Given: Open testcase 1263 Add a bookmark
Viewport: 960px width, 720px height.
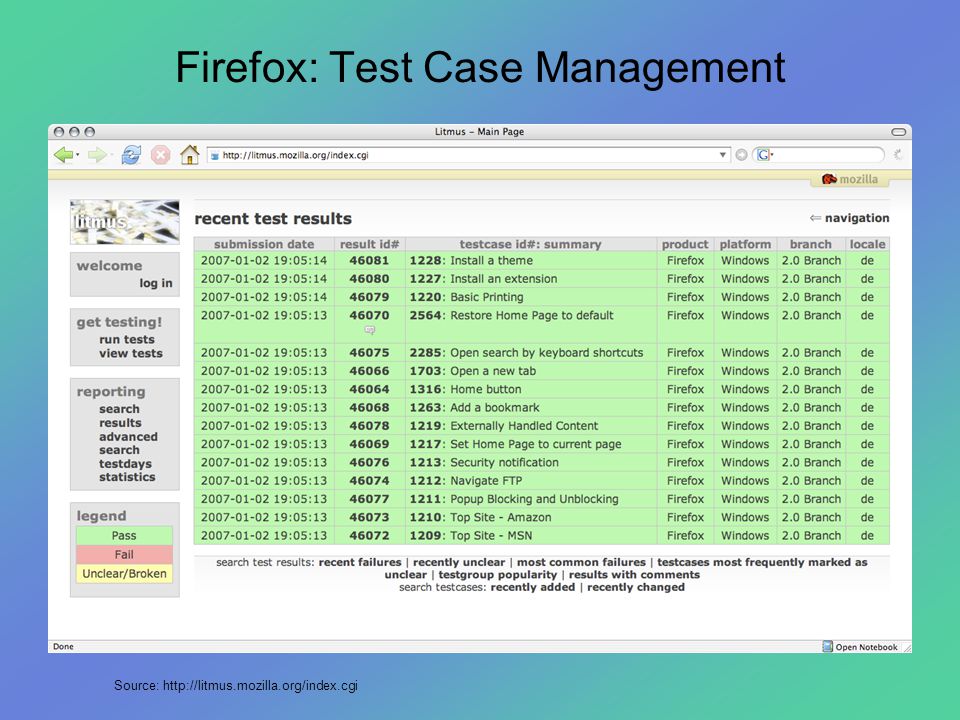Looking at the screenshot, I should coord(474,408).
